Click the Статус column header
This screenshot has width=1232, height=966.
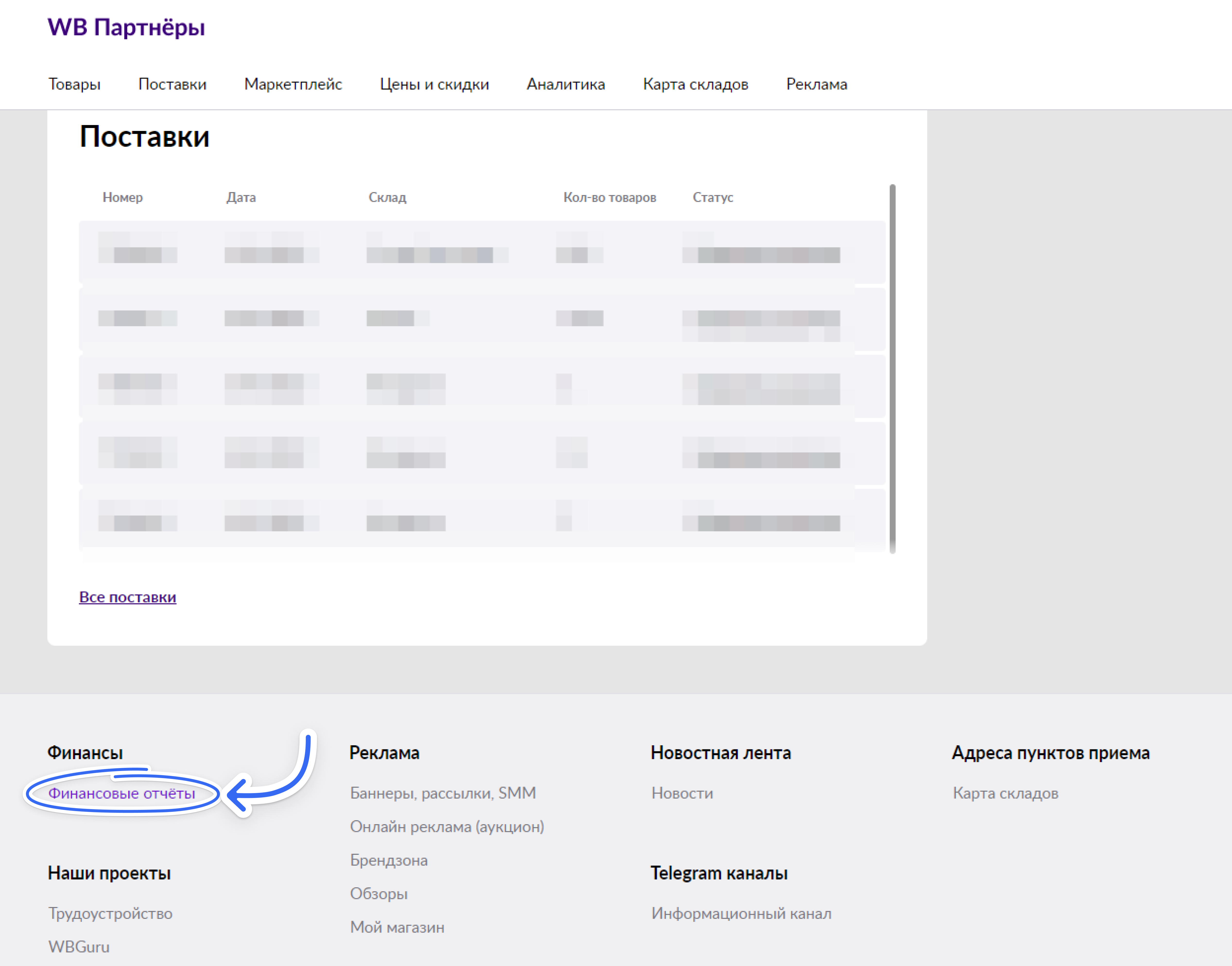(x=713, y=197)
